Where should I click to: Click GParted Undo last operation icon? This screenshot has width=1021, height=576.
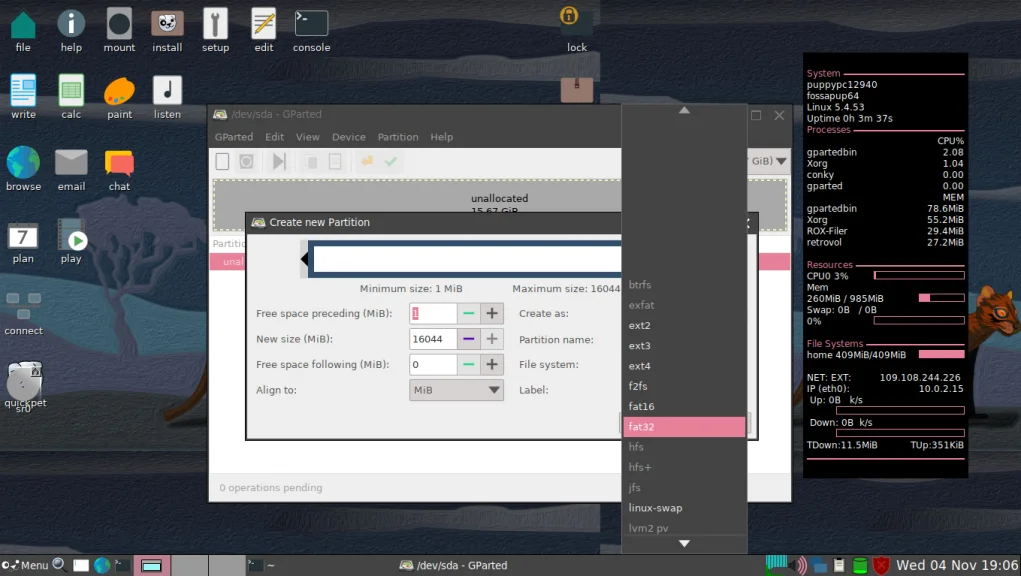pos(367,161)
